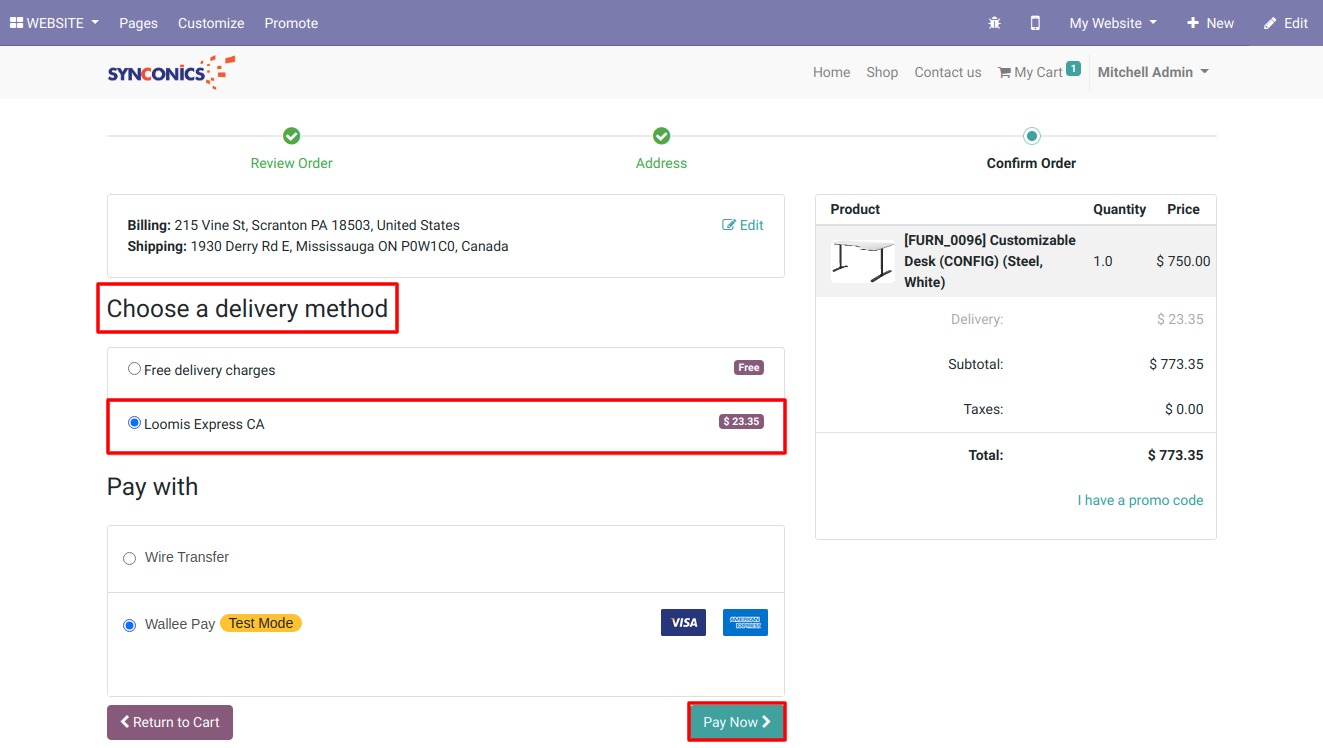
Task: Expand My Website selector dropdown
Action: pos(1112,23)
